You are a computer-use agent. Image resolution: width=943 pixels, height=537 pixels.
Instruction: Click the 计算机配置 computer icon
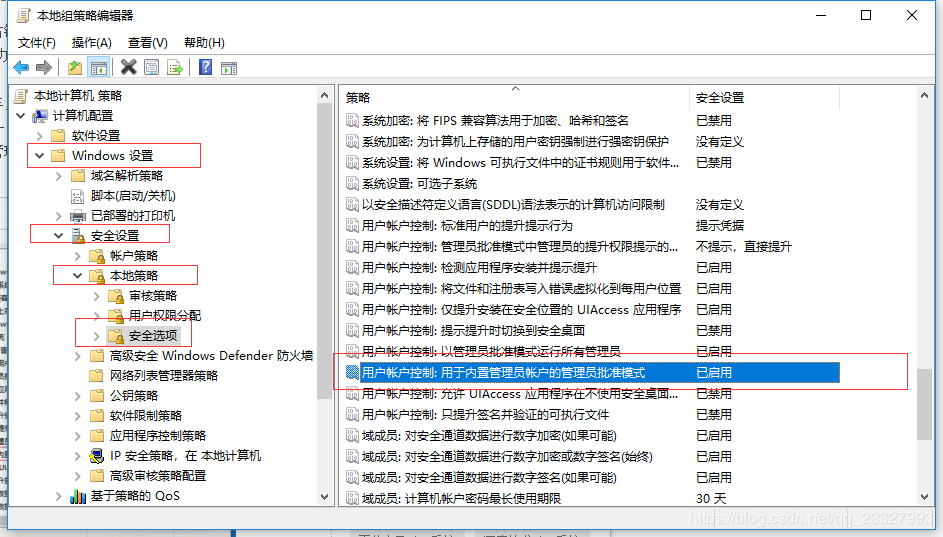[40, 115]
